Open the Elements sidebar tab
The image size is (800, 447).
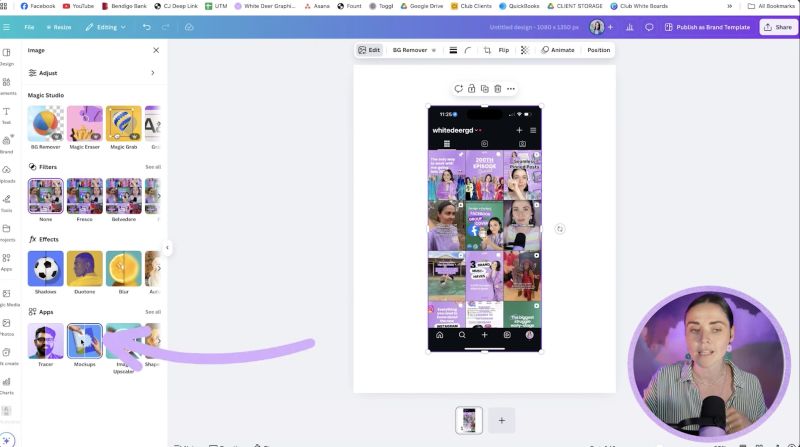7,86
